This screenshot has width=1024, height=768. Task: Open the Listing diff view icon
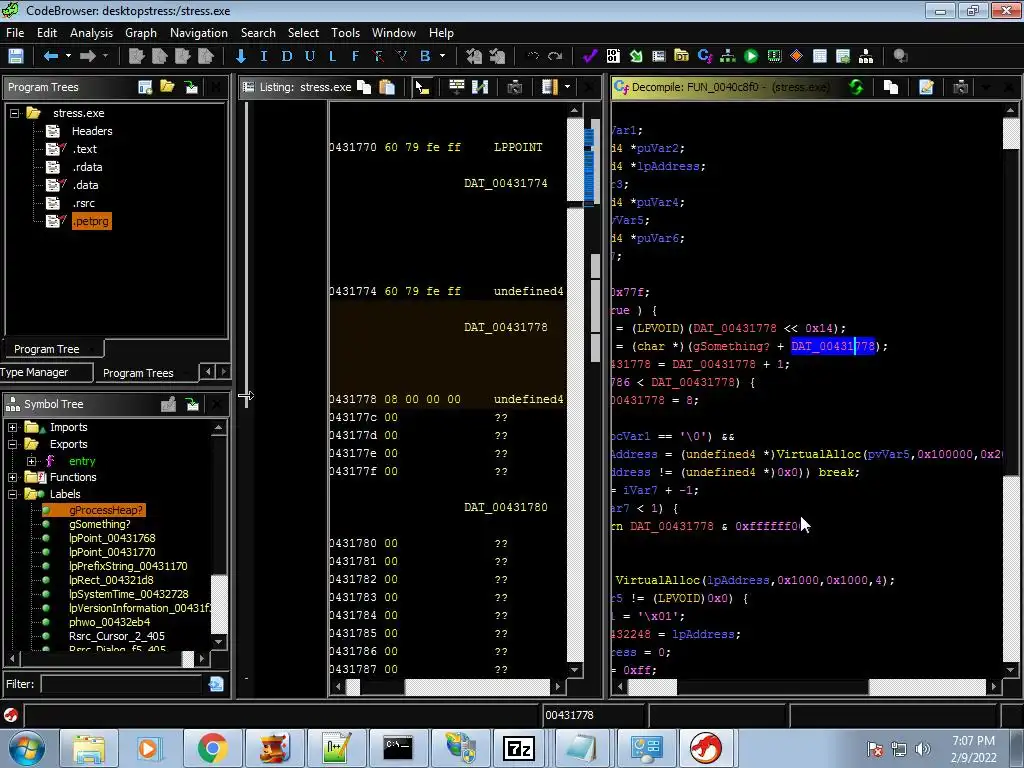(480, 87)
